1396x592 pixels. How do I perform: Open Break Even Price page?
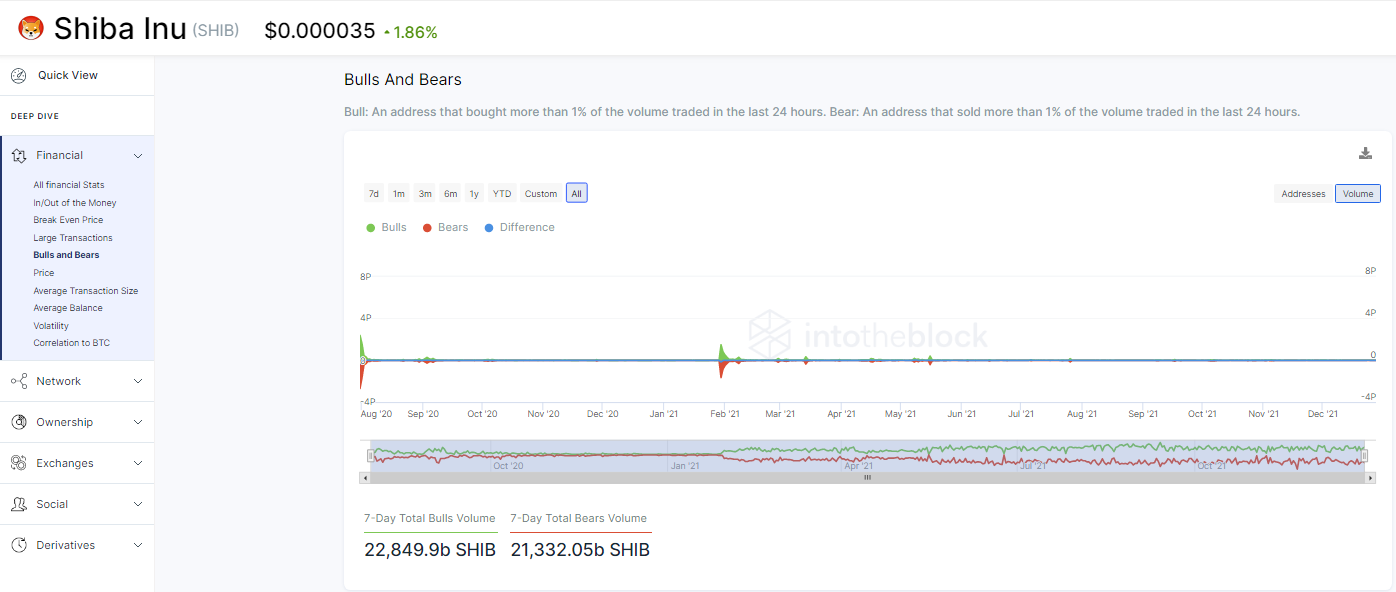coord(68,220)
